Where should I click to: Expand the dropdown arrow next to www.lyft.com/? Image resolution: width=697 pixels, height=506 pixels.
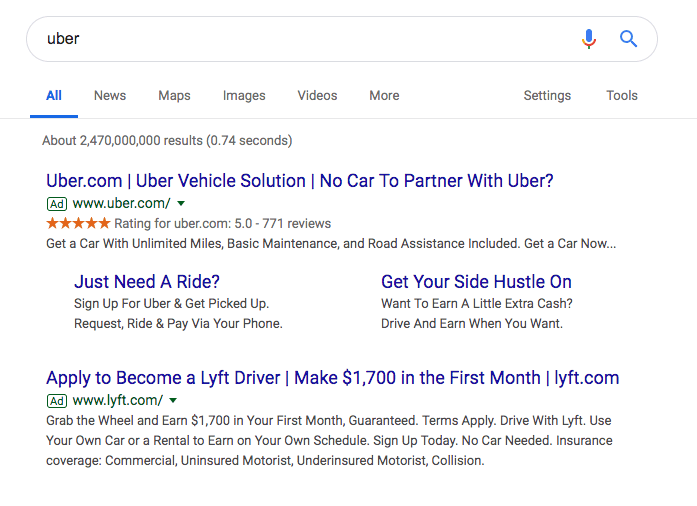(x=173, y=400)
